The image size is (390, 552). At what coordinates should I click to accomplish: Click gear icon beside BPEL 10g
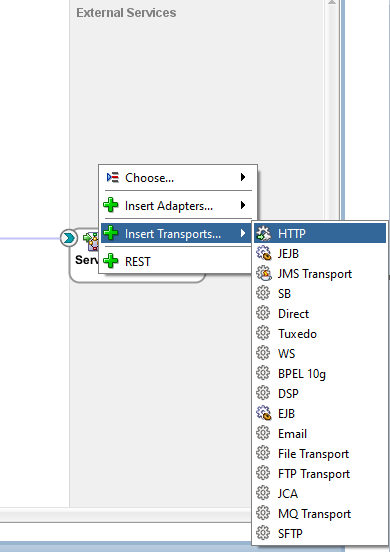click(263, 373)
